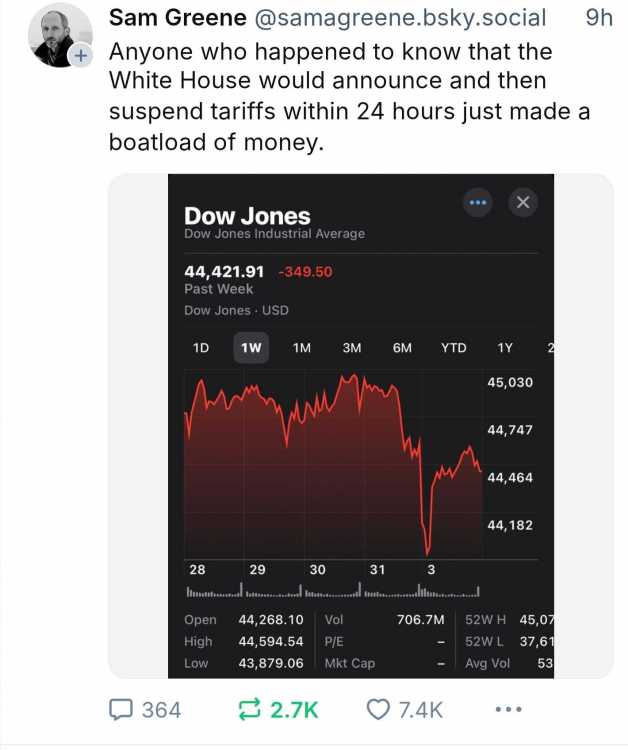Switch the chart to the 1M range
628x750 pixels.
(x=302, y=348)
